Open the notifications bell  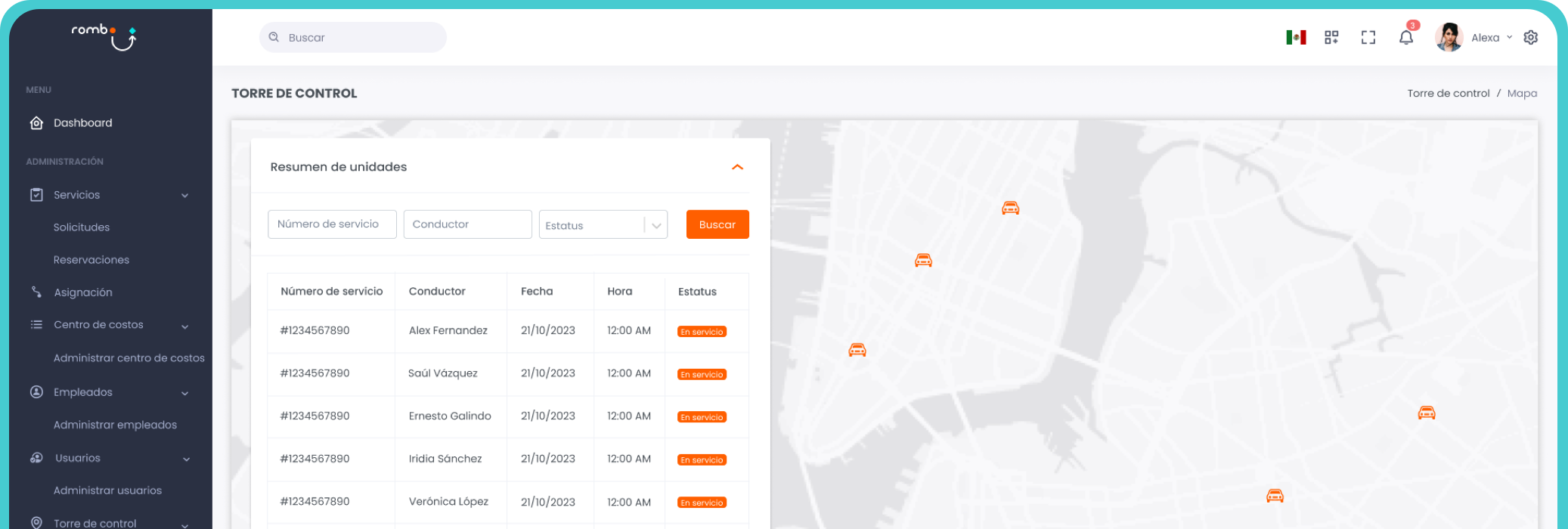point(1405,38)
